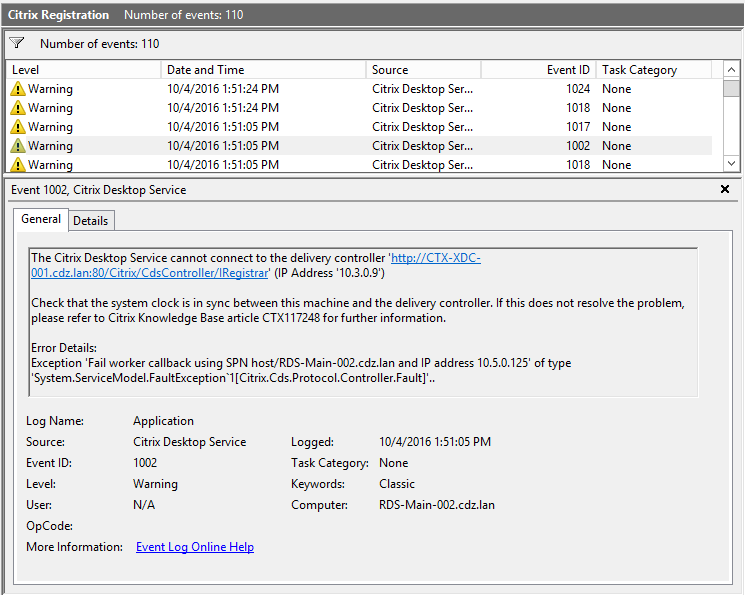
Task: Click warning icon of Event ID 1002 row
Action: pyautogui.click(x=17, y=146)
